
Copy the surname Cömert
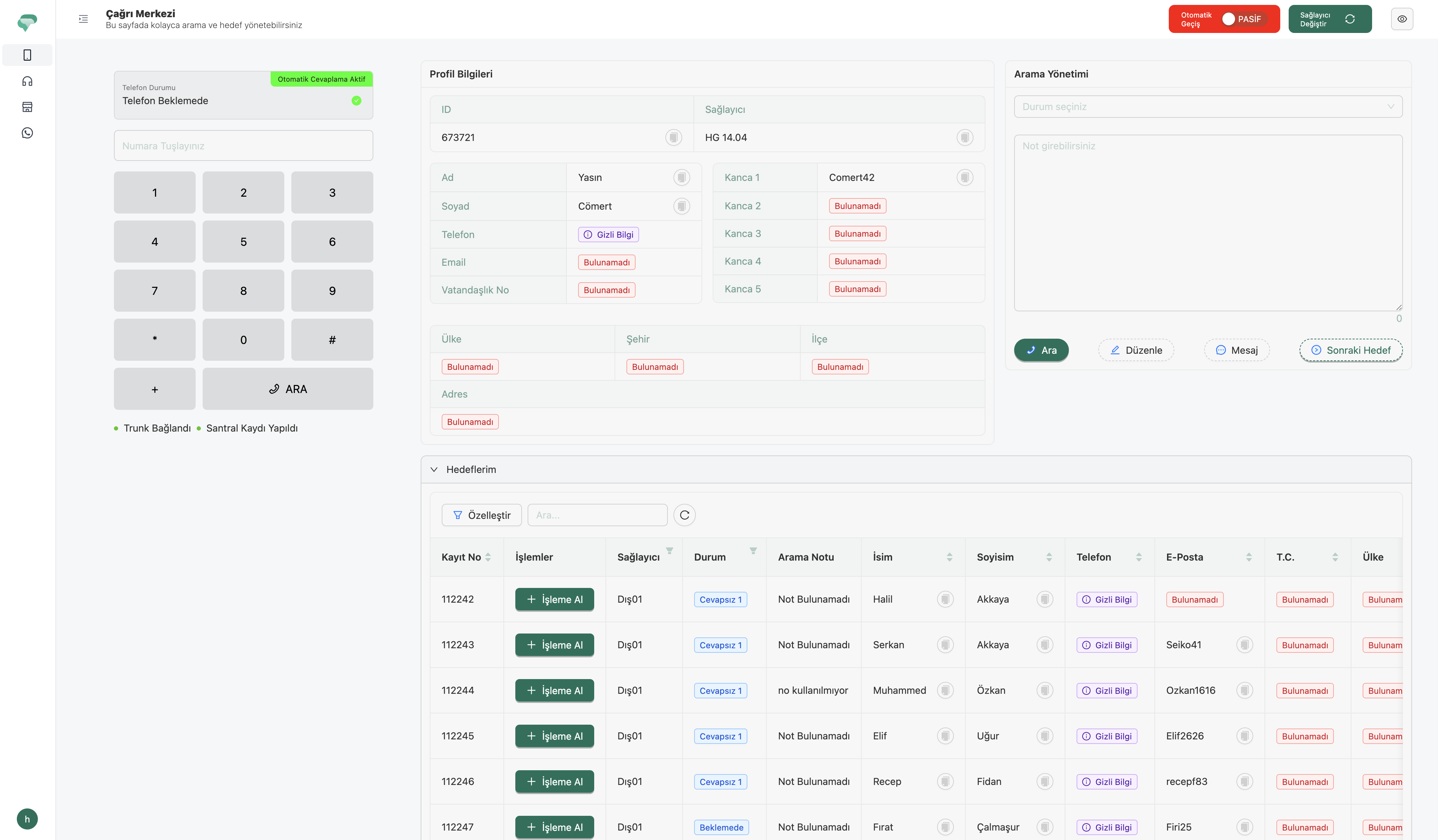[681, 206]
